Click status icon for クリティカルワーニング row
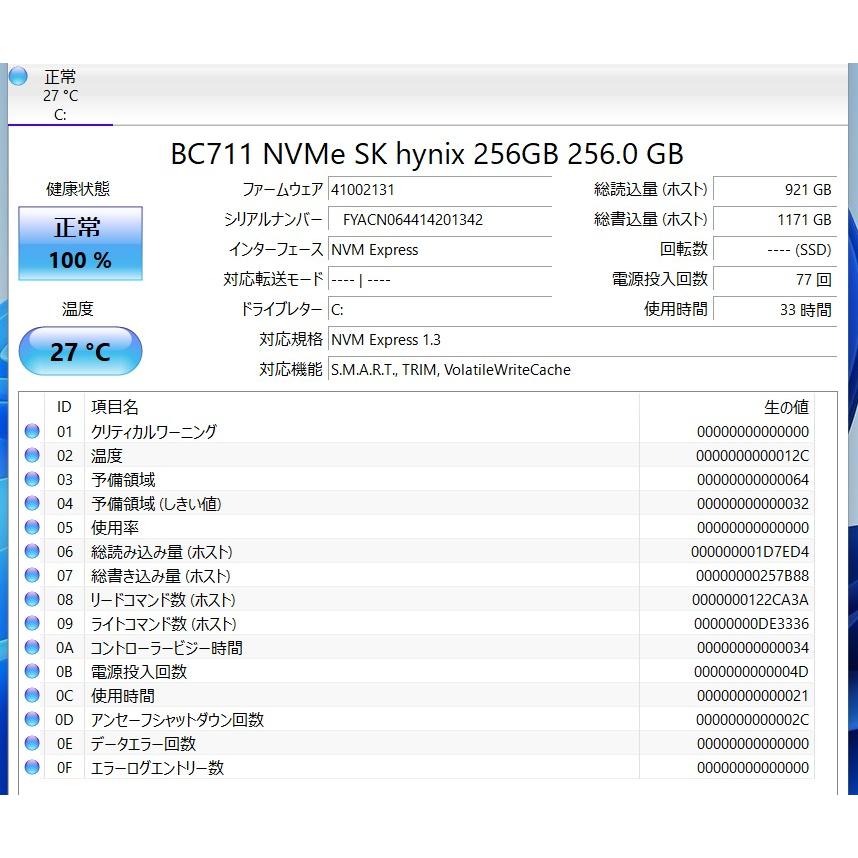This screenshot has width=858, height=858. [x=32, y=432]
